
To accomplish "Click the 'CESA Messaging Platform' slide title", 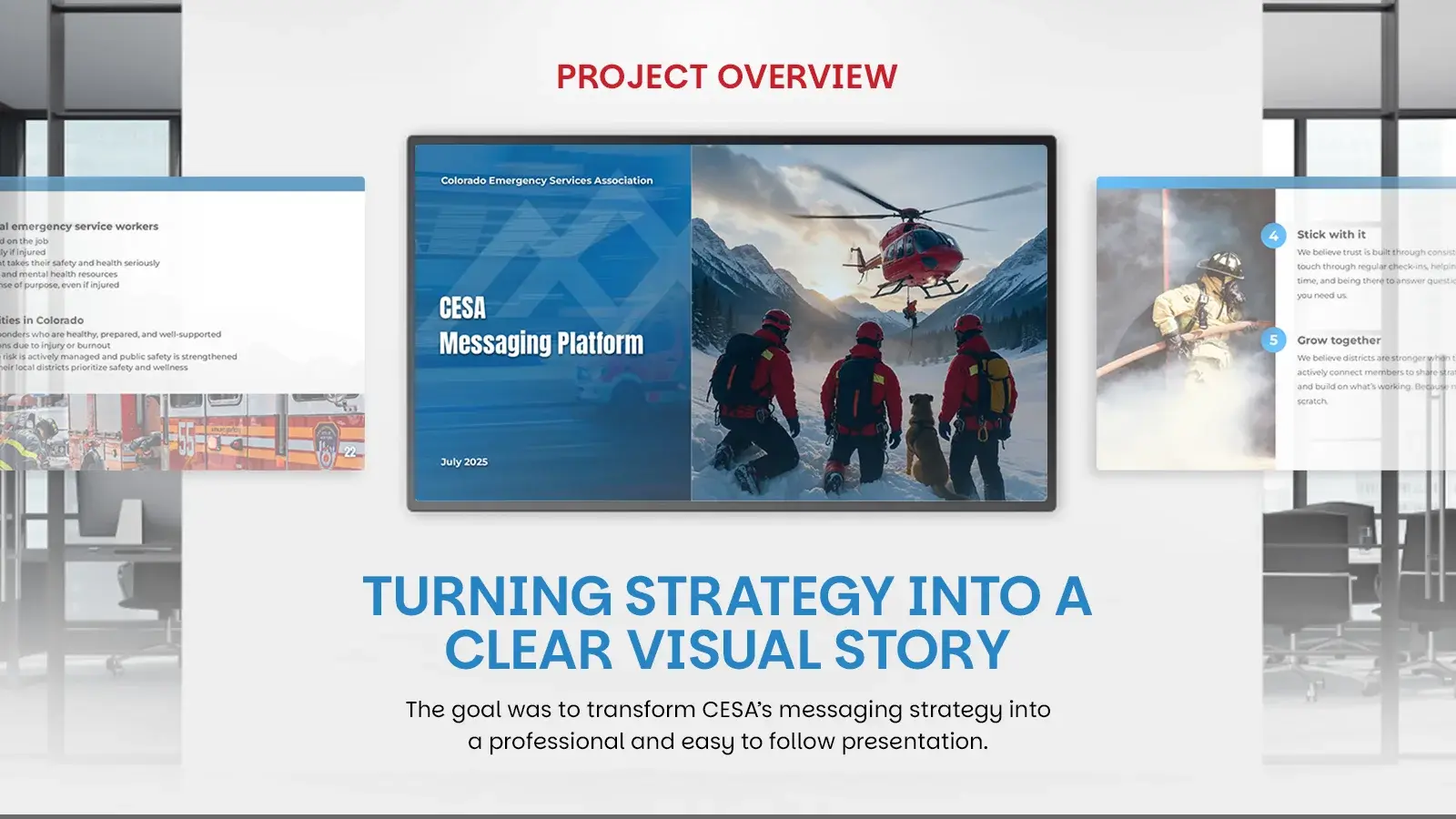I will tap(541, 326).
